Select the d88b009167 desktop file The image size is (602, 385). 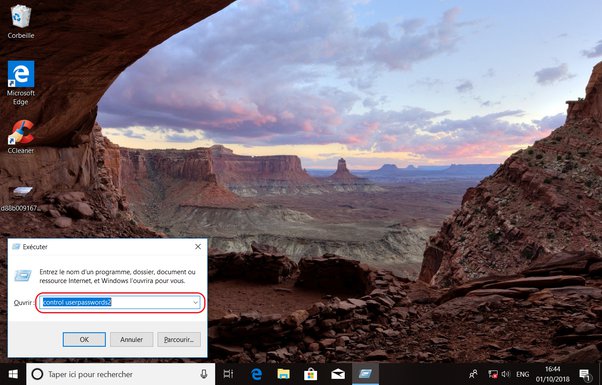tap(20, 200)
